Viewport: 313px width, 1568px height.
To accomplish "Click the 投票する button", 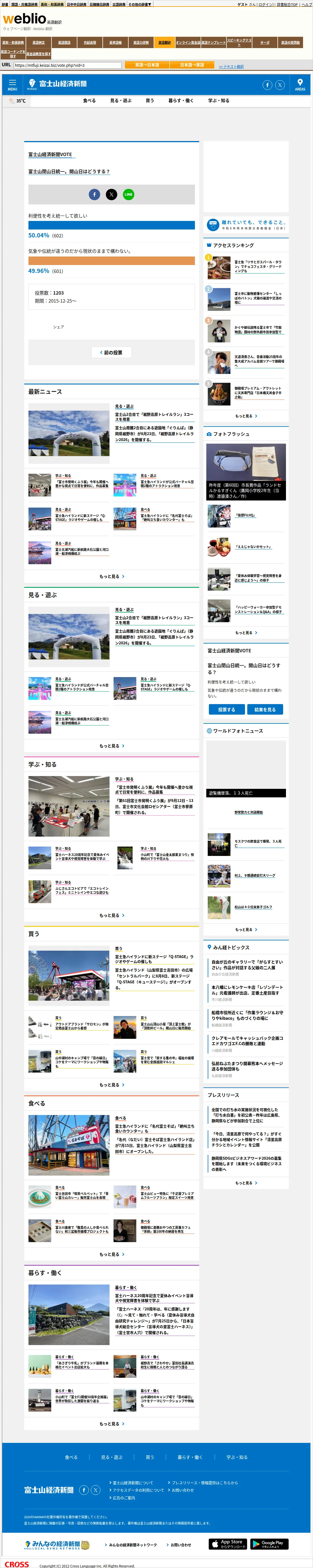I will point(226,710).
